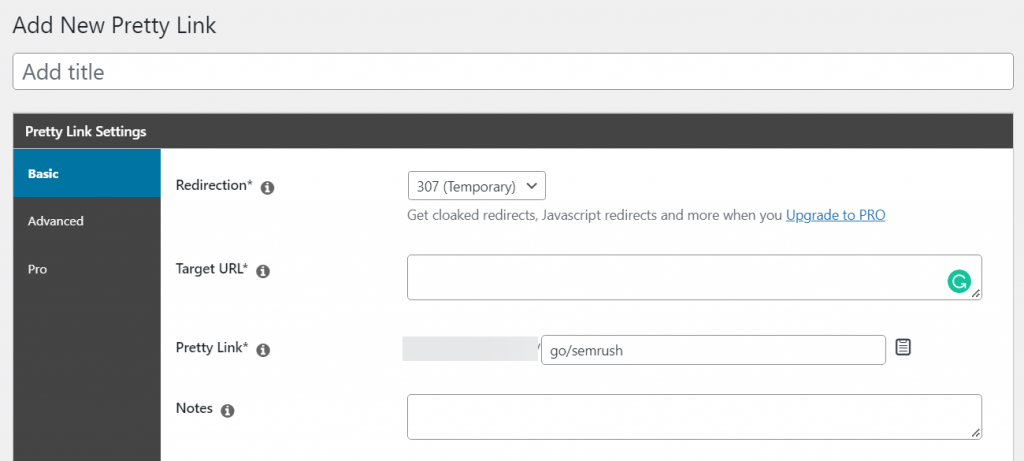Screen dimensions: 1024x461
Task: Open the 307 (Temporary) redirection dropdown
Action: tap(477, 186)
